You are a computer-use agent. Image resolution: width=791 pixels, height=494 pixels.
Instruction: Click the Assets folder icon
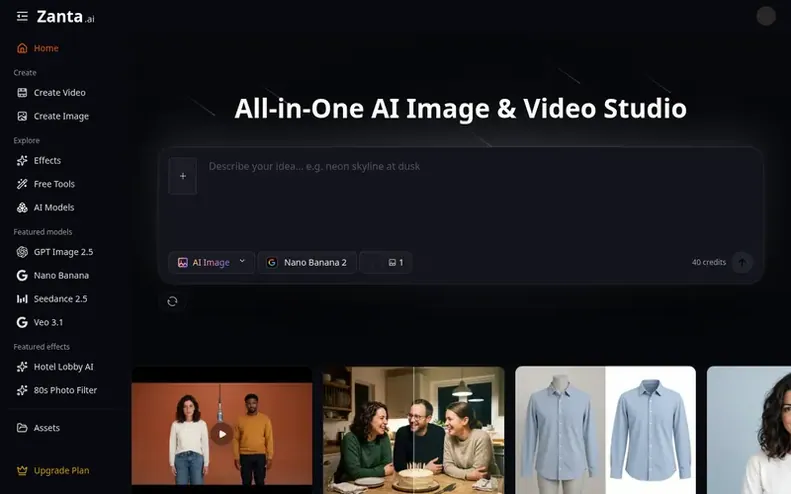click(x=22, y=428)
